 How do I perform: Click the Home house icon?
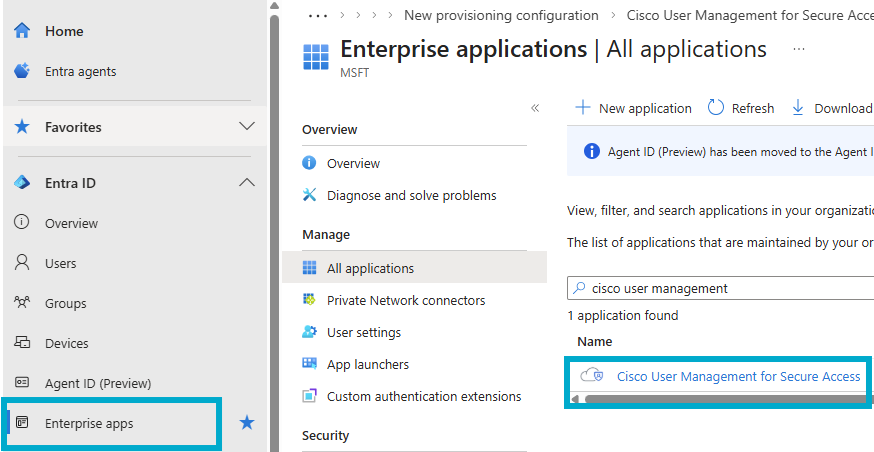coord(22,31)
